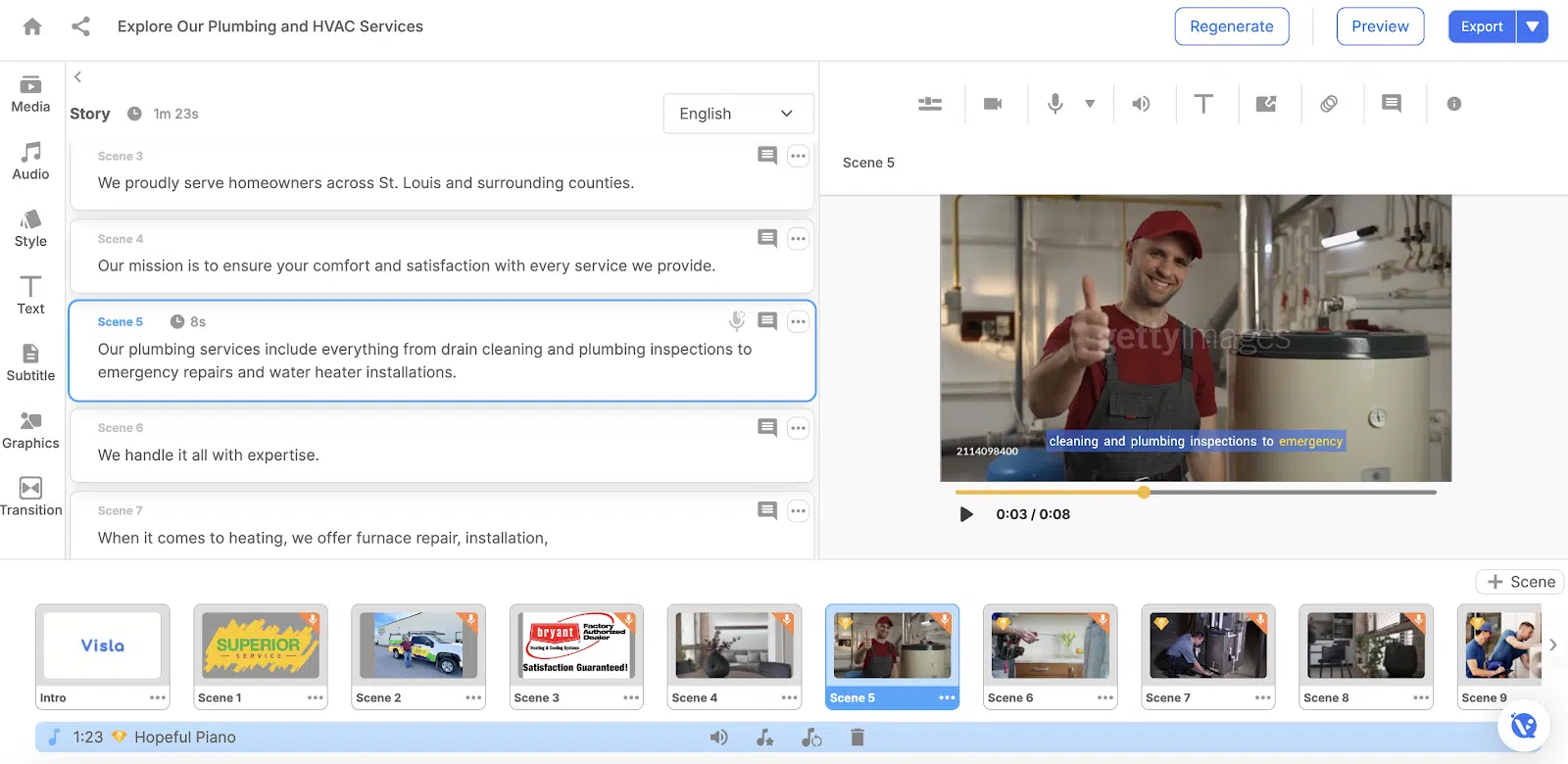Open the Transition sidebar panel
1568x764 pixels.
tap(30, 497)
